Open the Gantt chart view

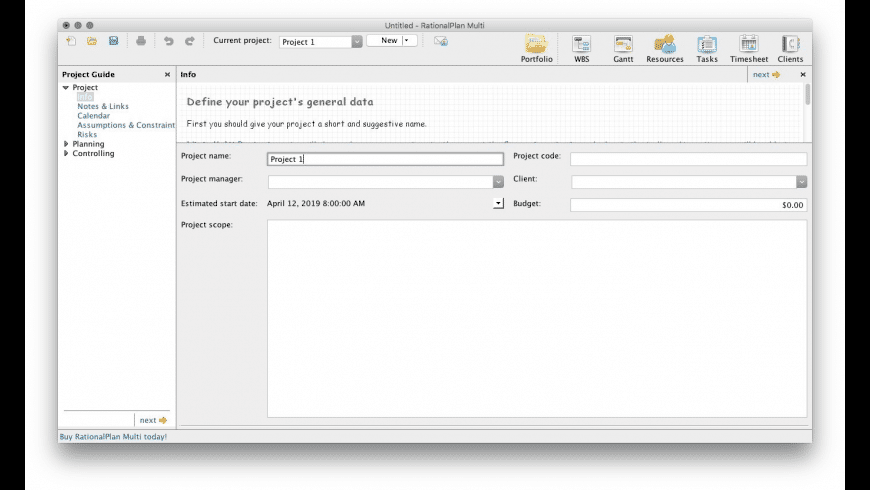click(623, 48)
